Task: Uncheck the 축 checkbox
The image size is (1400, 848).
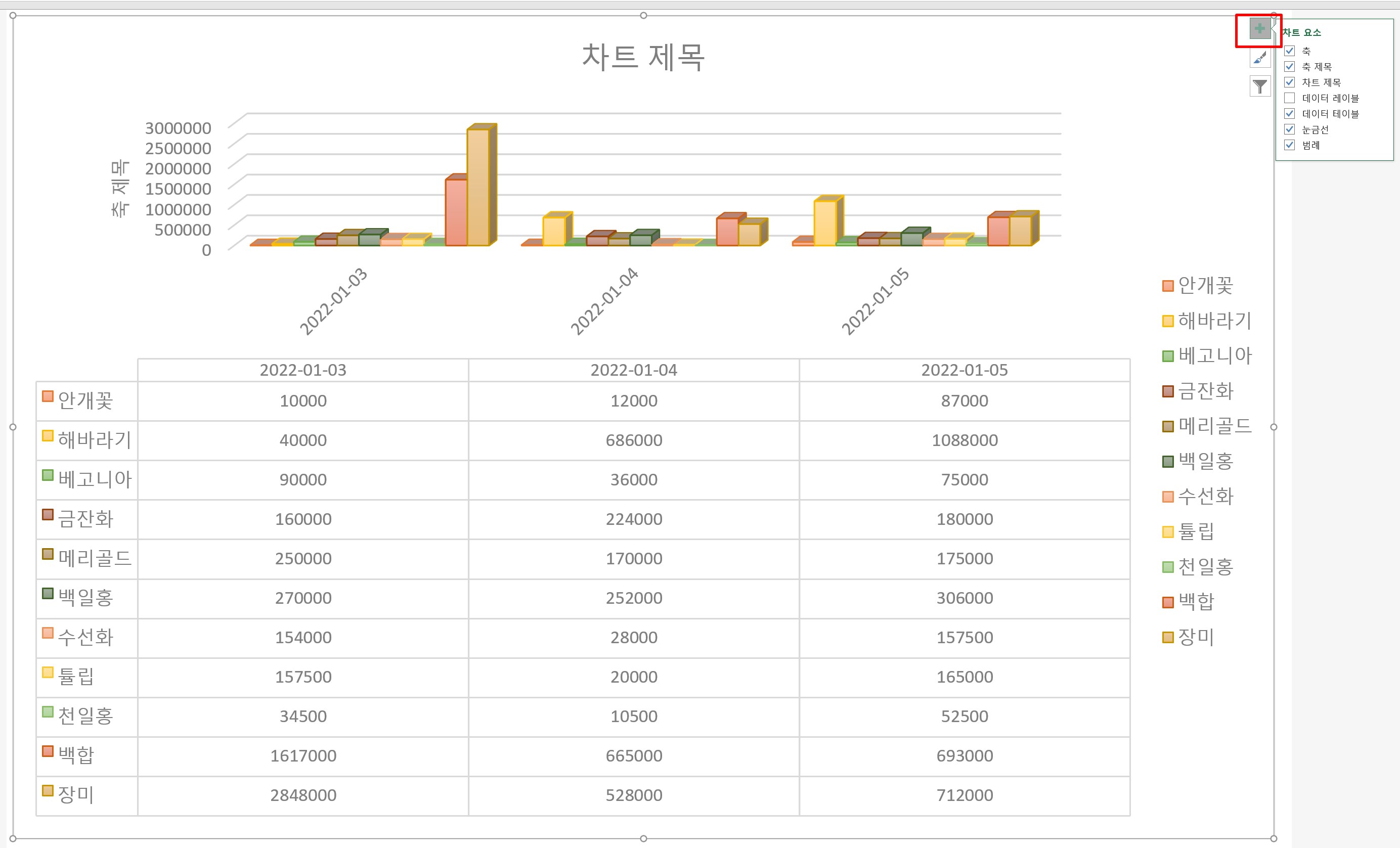Action: (1290, 51)
